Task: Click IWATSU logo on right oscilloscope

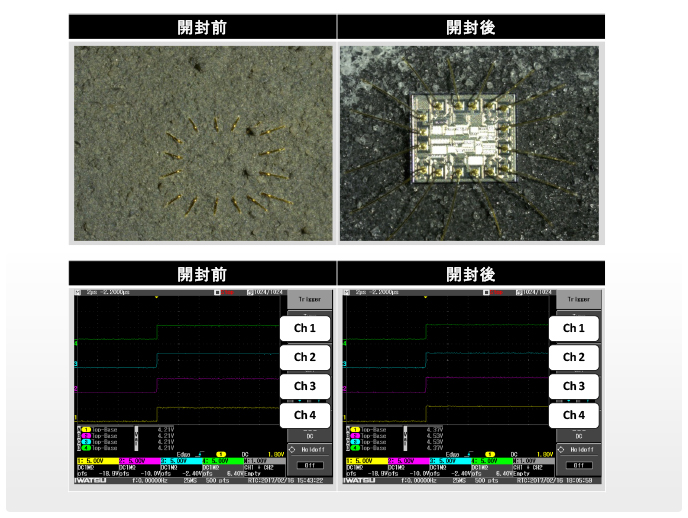Action: click(x=359, y=481)
